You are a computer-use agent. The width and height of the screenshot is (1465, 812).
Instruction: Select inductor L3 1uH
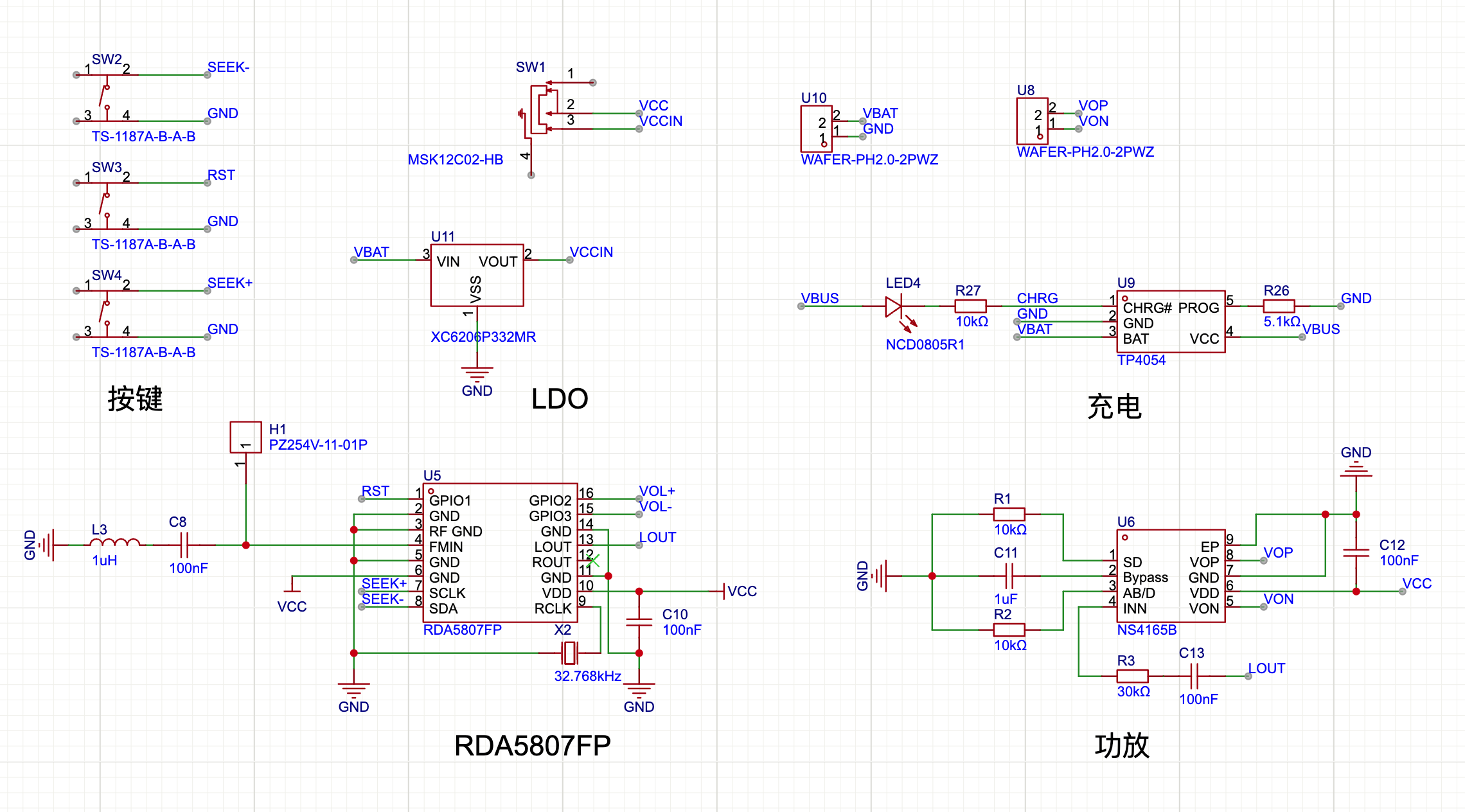tap(115, 543)
